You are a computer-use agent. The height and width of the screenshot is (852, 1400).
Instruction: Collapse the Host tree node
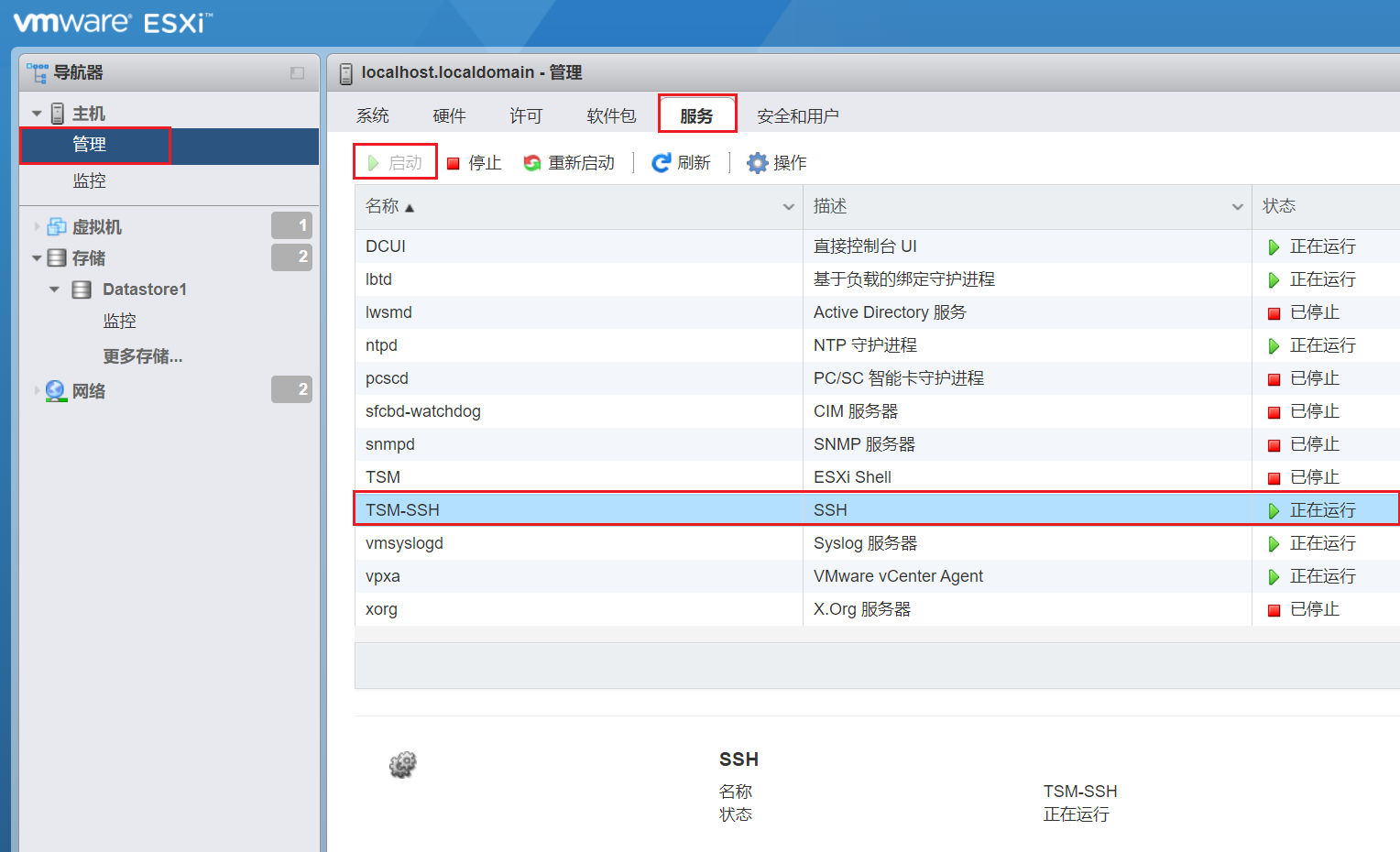(x=37, y=114)
